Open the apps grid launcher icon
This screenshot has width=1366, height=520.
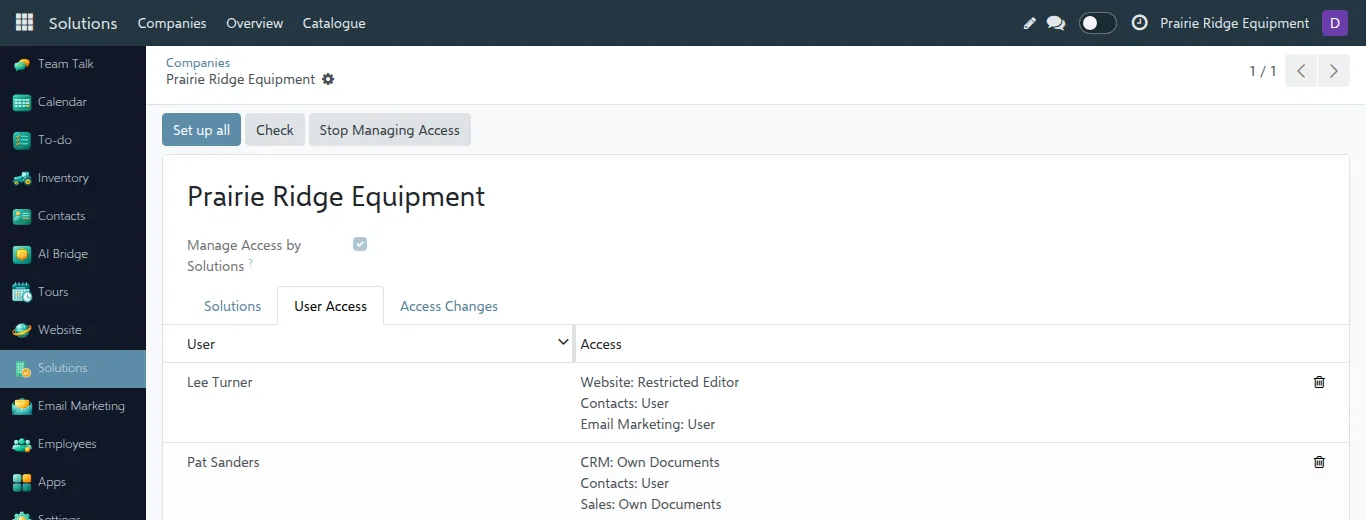coord(24,22)
